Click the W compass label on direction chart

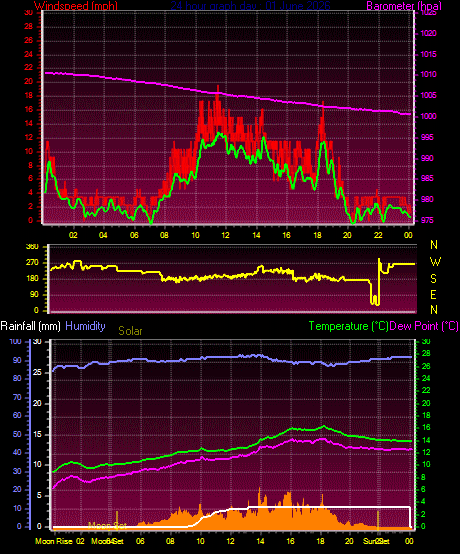[435, 262]
